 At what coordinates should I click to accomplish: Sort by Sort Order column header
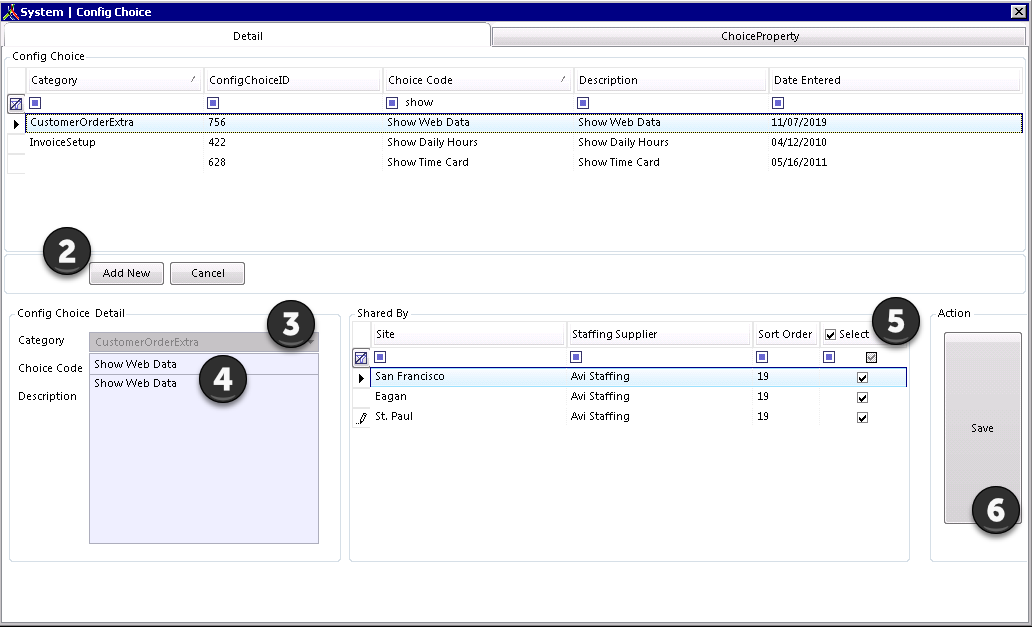(785, 334)
